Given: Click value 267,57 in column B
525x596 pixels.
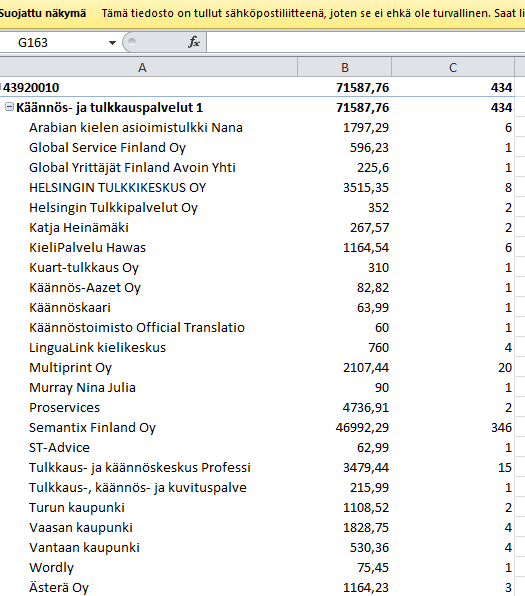Looking at the screenshot, I should point(369,228).
